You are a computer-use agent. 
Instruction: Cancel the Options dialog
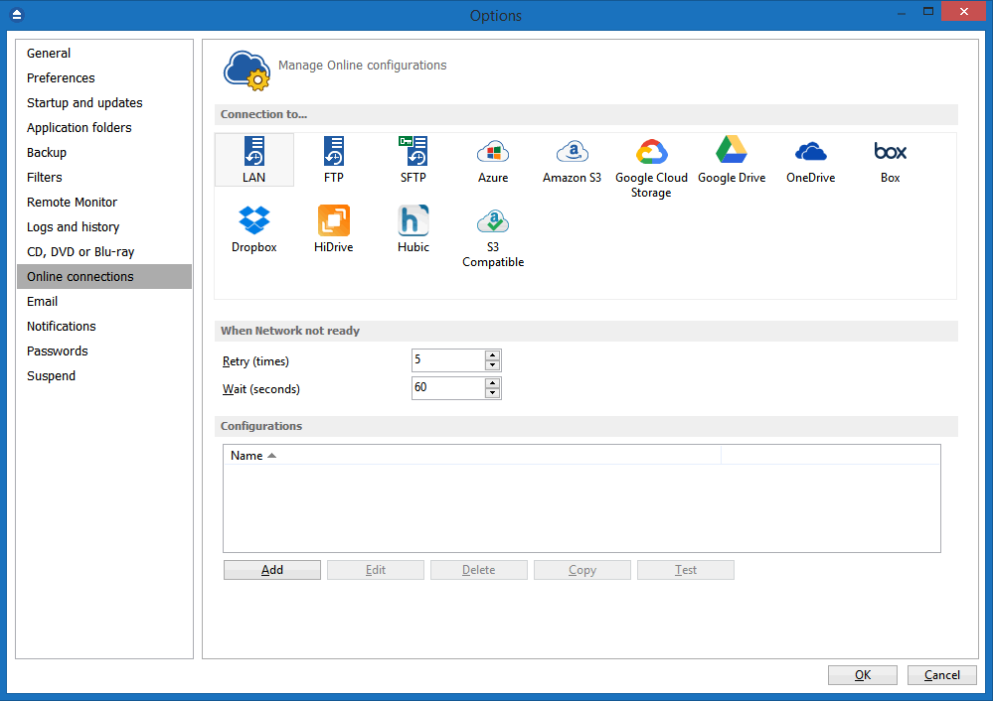tap(941, 675)
